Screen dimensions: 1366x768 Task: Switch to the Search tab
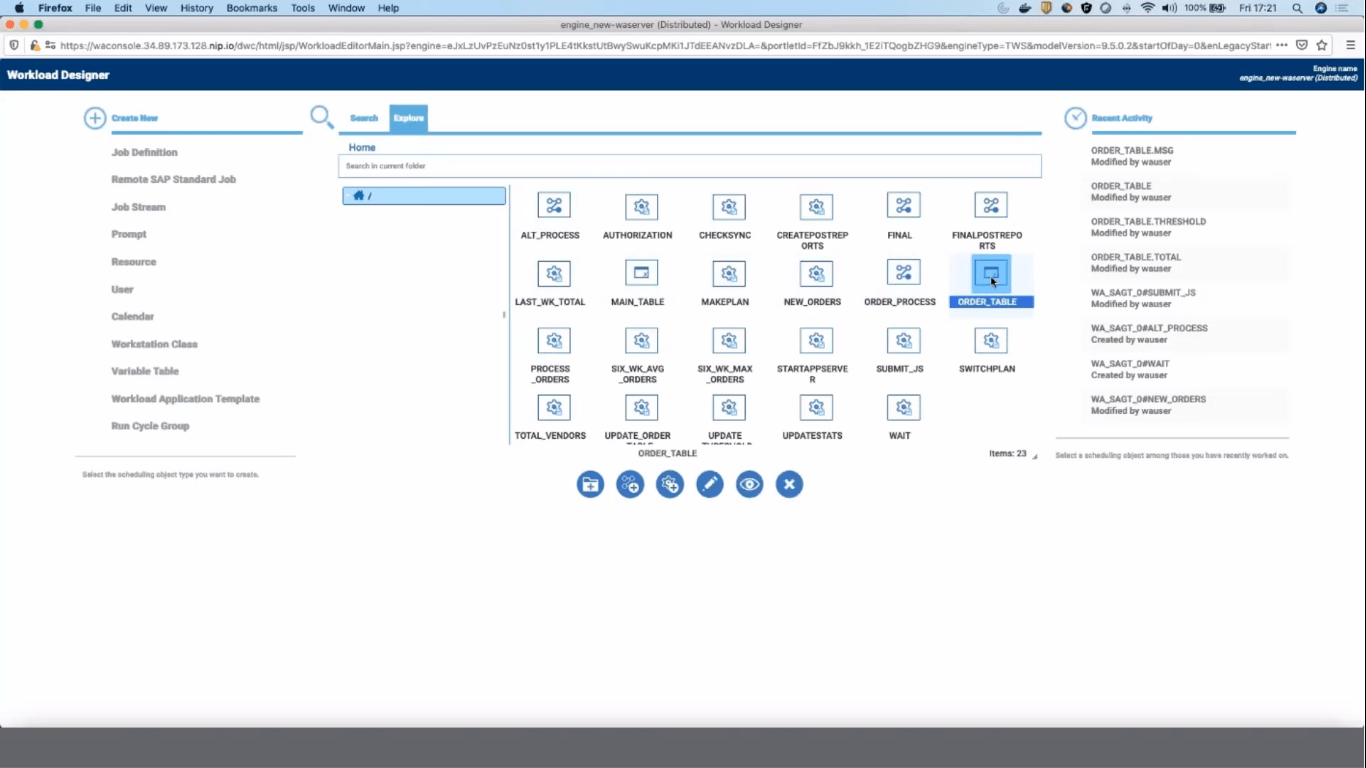coord(364,118)
